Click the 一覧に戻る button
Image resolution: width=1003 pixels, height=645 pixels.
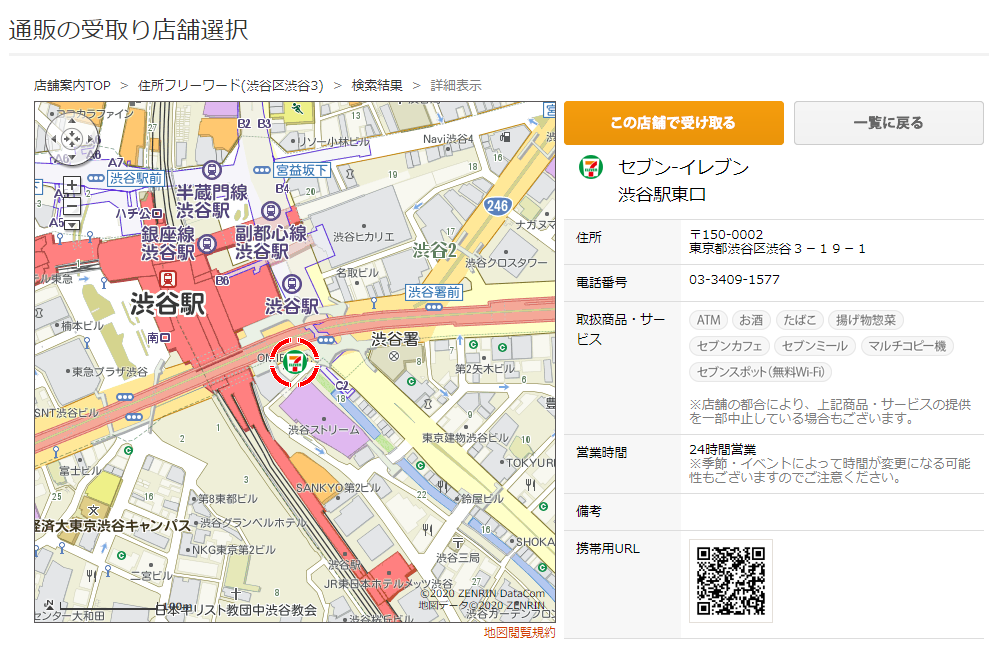click(x=888, y=123)
